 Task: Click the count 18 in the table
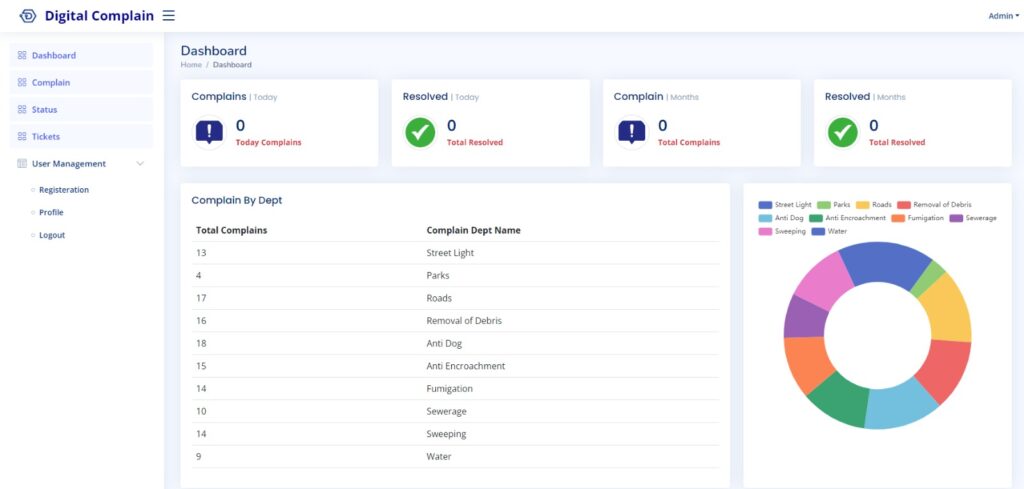(201, 343)
